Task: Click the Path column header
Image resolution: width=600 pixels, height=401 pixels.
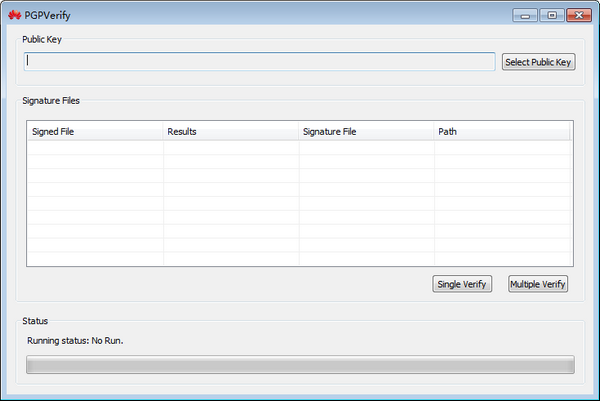Action: (502, 131)
